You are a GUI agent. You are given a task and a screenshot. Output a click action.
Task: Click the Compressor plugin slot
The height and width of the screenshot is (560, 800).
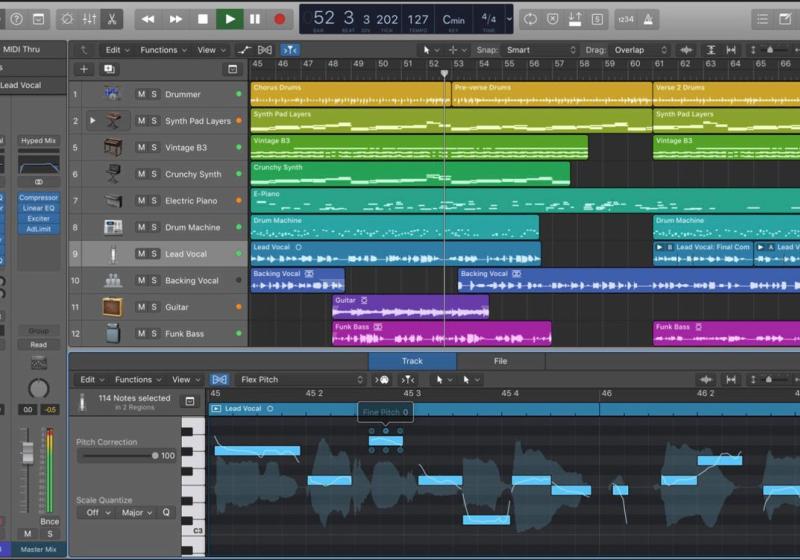point(38,197)
